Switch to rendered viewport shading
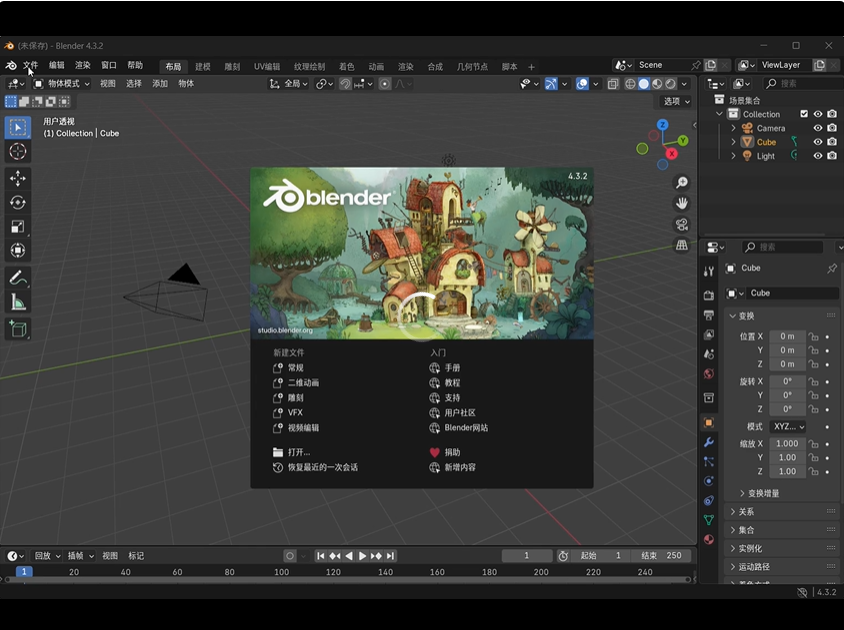 [671, 84]
